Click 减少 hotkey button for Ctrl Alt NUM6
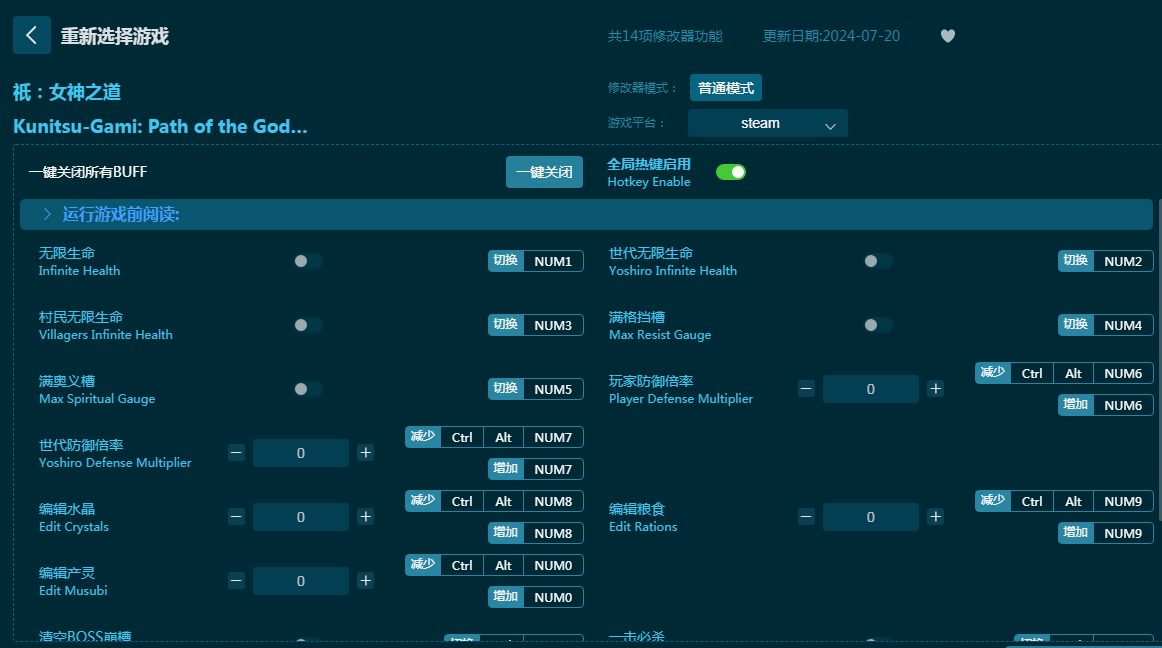Screen dimensions: 1162x648 pos(993,373)
